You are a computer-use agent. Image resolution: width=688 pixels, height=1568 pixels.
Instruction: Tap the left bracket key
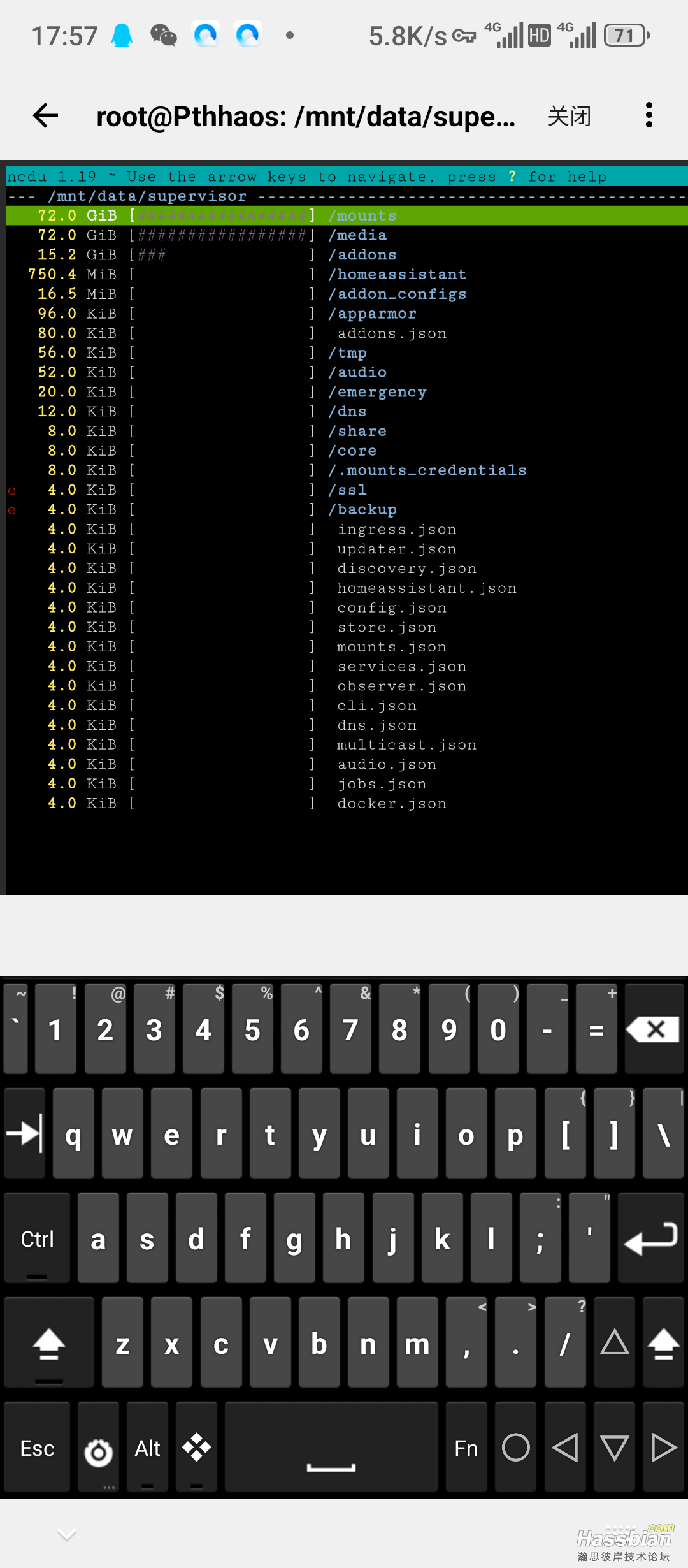click(565, 1133)
